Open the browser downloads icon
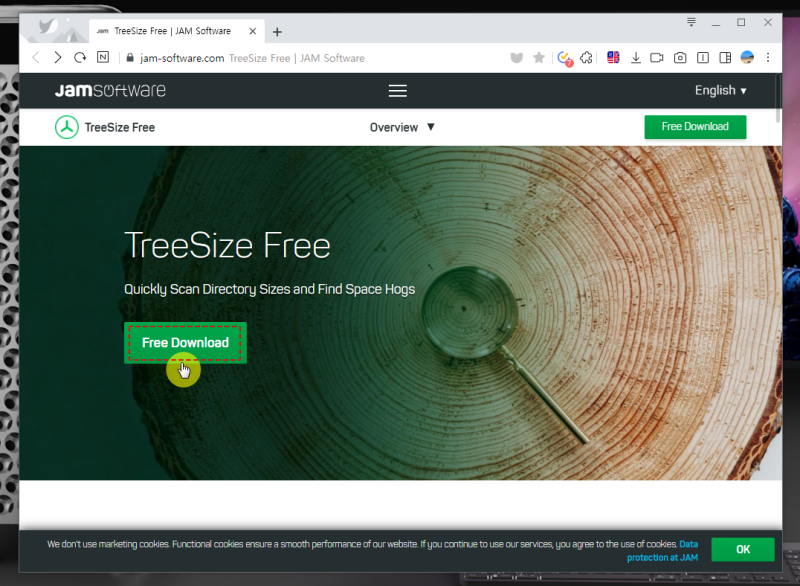800x586 pixels. (x=636, y=57)
